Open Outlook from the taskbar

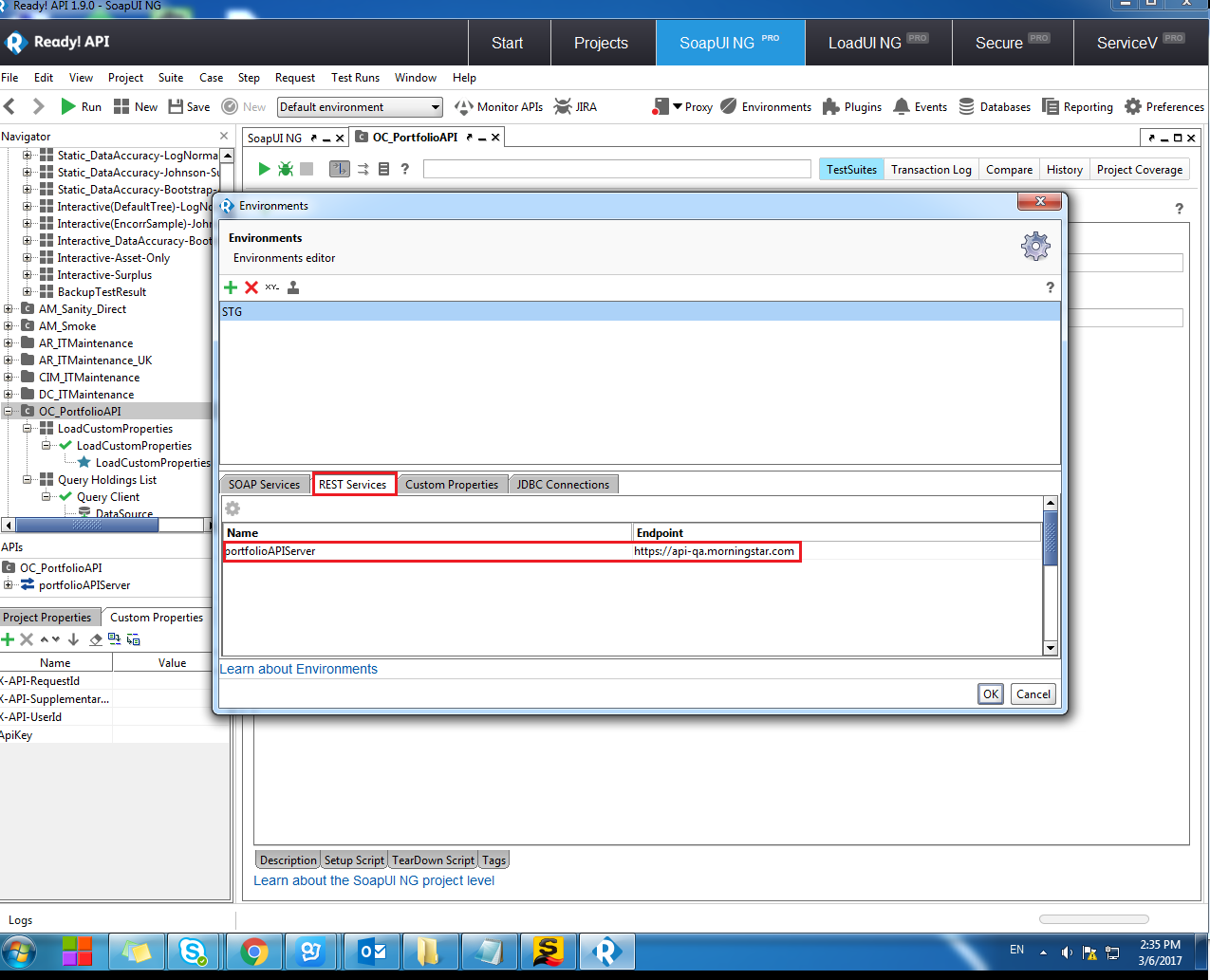(x=372, y=952)
